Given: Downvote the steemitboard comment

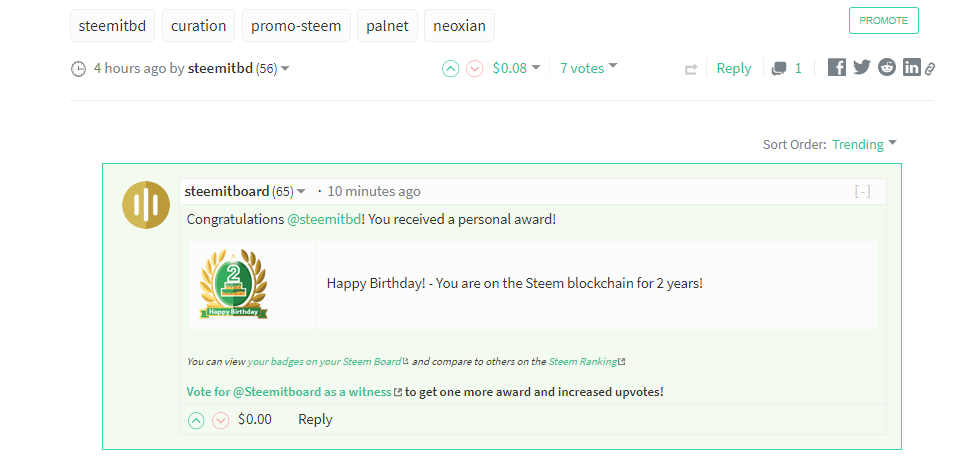Looking at the screenshot, I should point(221,420).
